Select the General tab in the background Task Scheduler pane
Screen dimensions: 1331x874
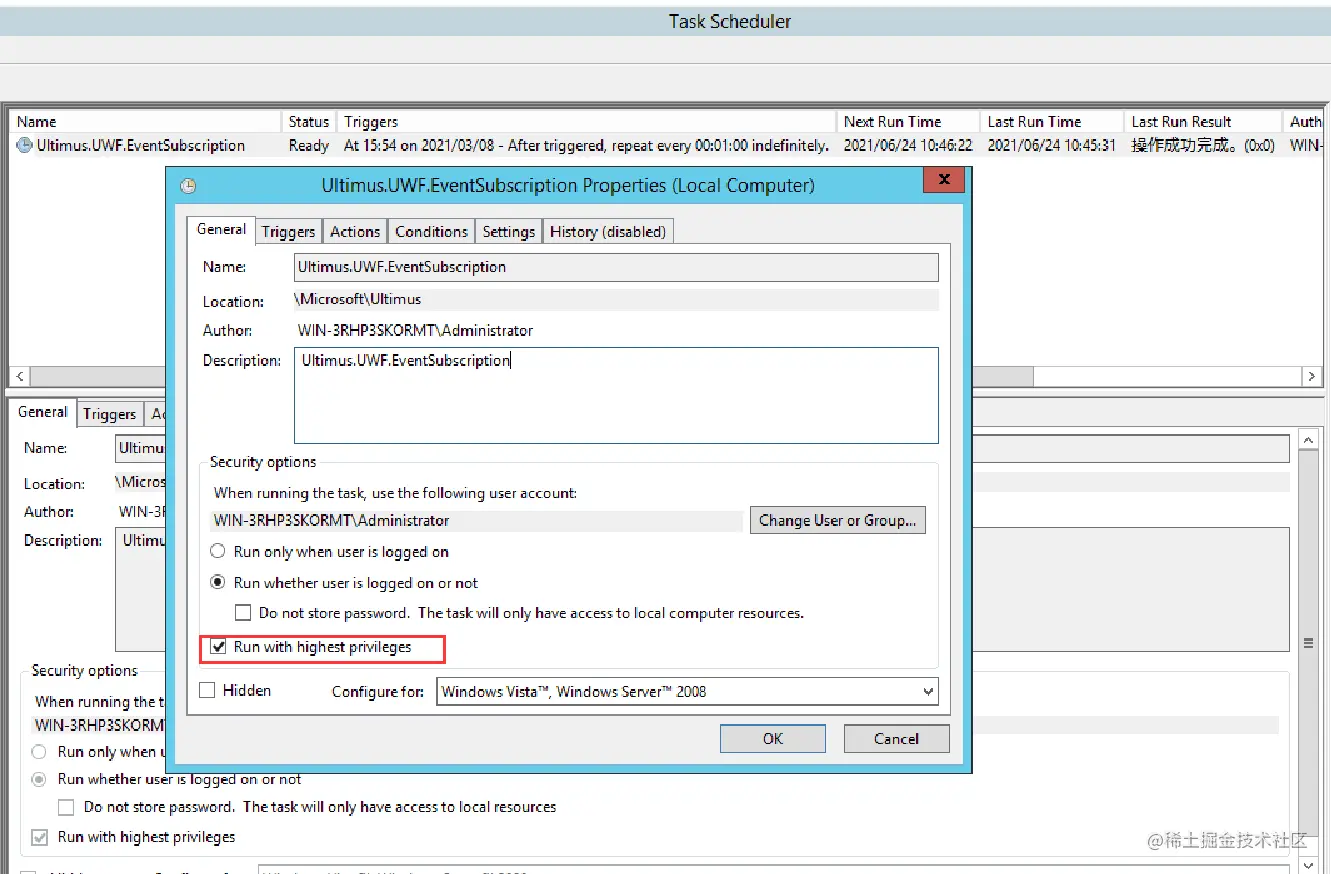click(x=43, y=412)
